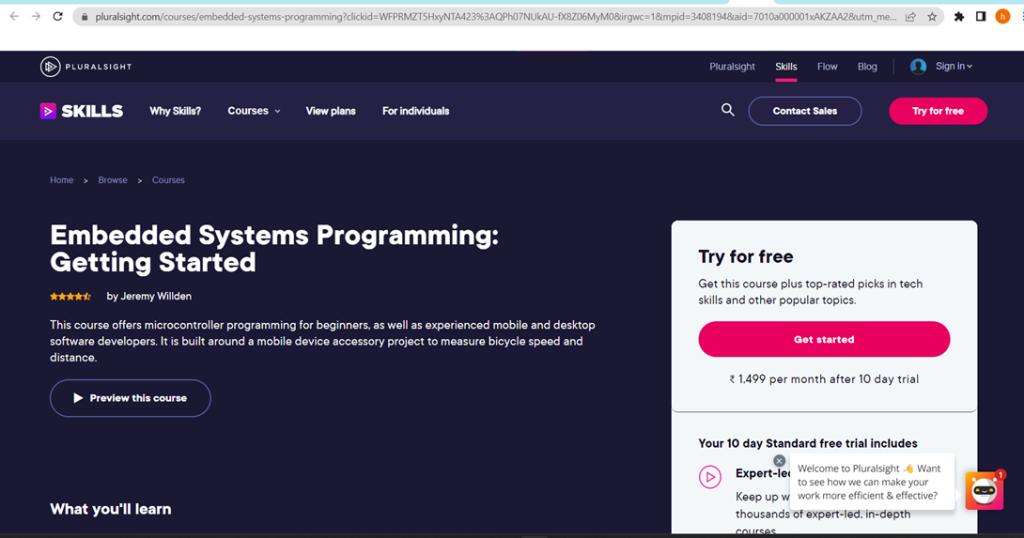The width and height of the screenshot is (1024, 538).
Task: Open the extensions puzzle icon
Action: (959, 17)
